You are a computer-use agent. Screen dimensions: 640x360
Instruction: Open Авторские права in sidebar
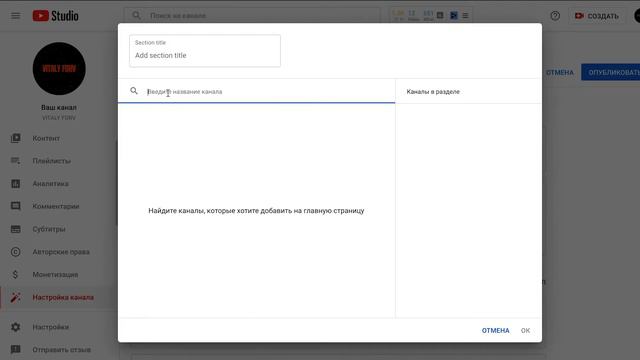(x=61, y=252)
